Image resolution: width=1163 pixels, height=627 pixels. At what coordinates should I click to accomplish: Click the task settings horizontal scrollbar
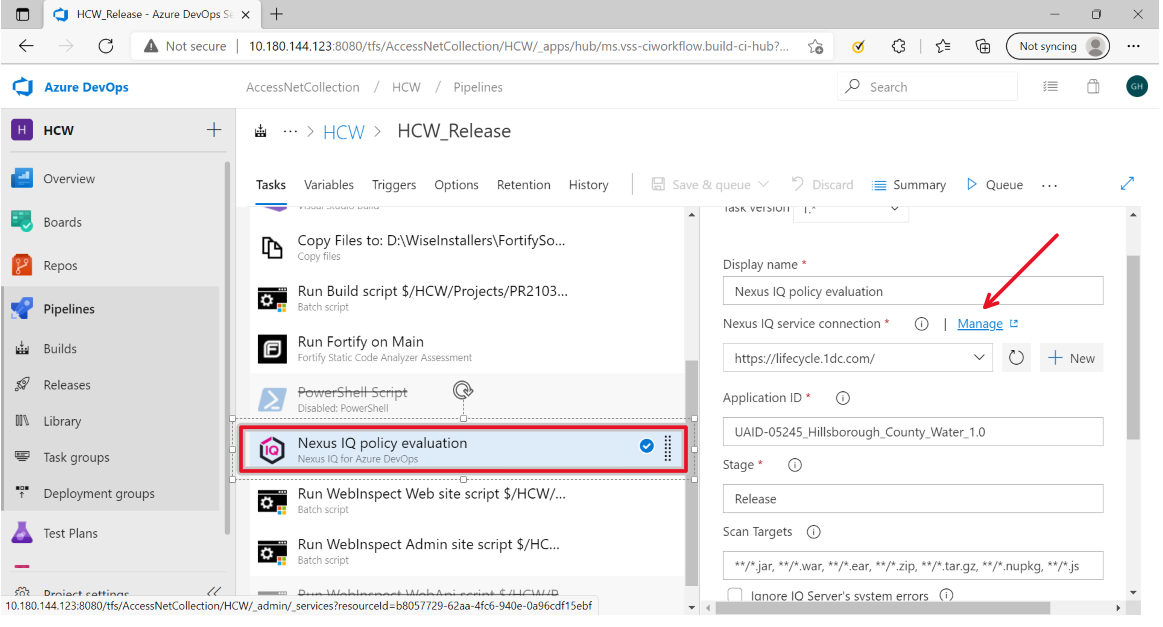tap(883, 608)
